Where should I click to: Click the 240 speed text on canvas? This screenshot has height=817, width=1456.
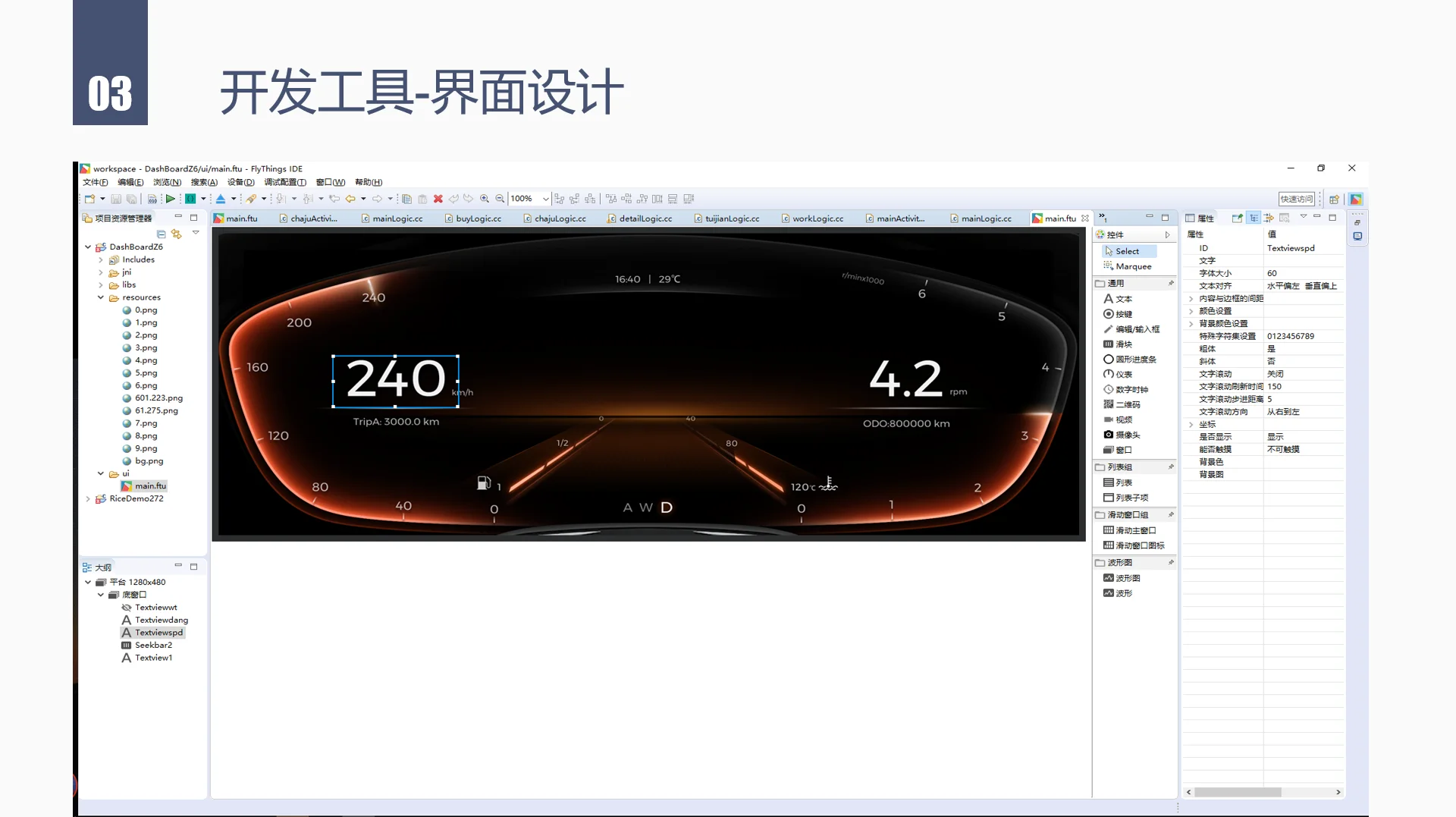click(395, 379)
